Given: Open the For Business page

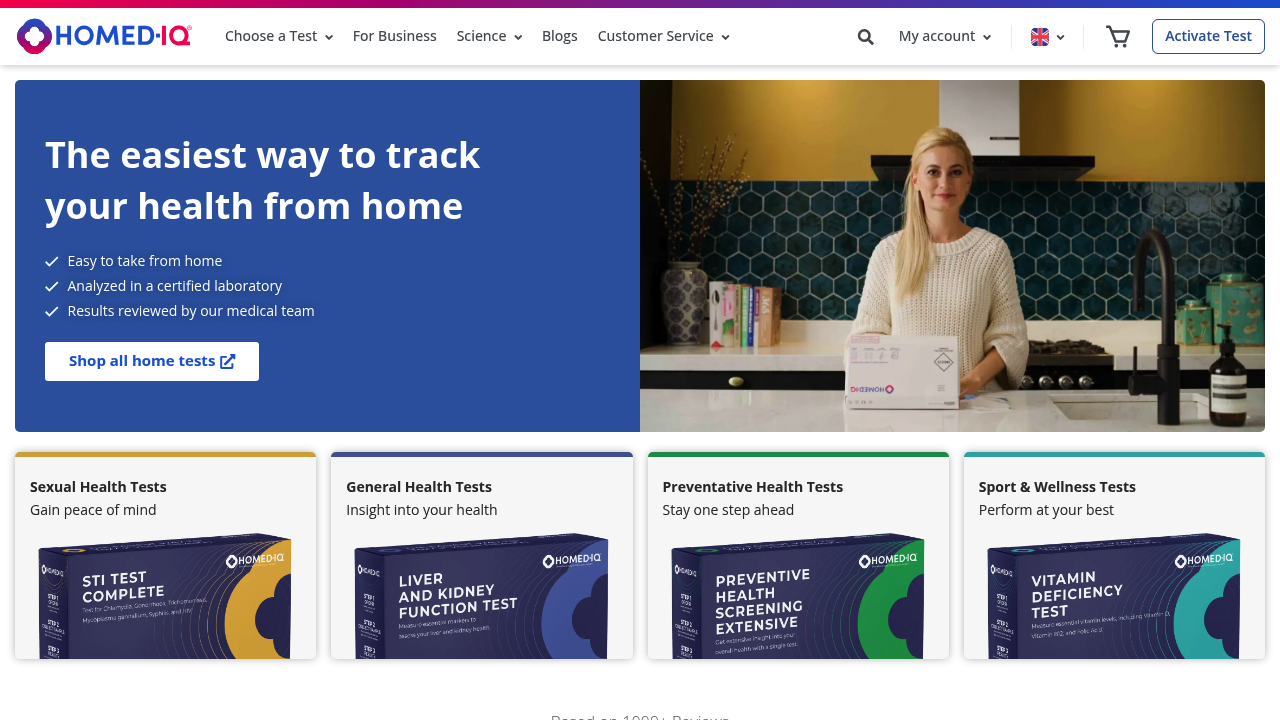Looking at the screenshot, I should pyautogui.click(x=394, y=36).
